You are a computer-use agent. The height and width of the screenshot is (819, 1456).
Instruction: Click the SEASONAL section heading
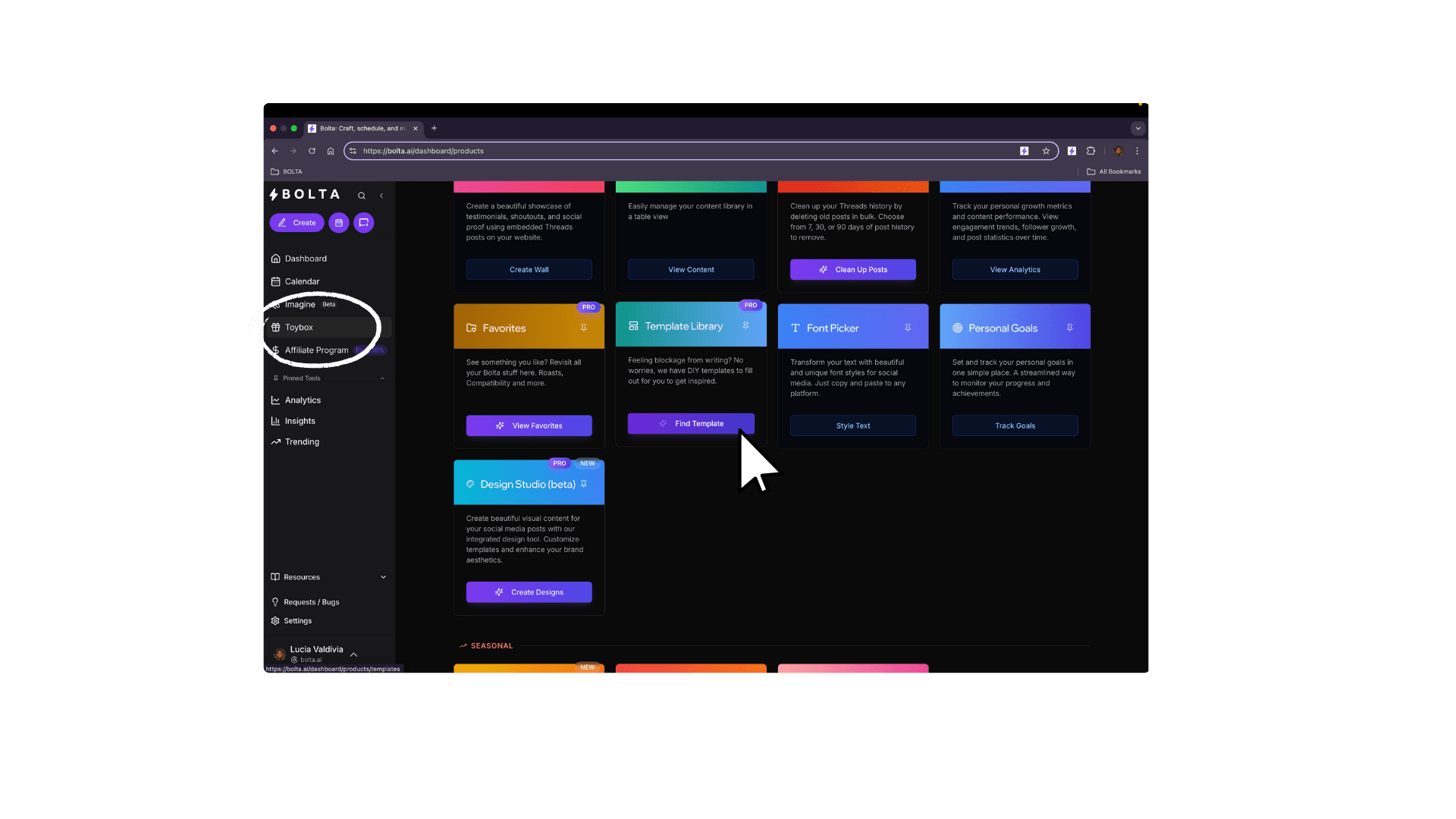(x=491, y=646)
